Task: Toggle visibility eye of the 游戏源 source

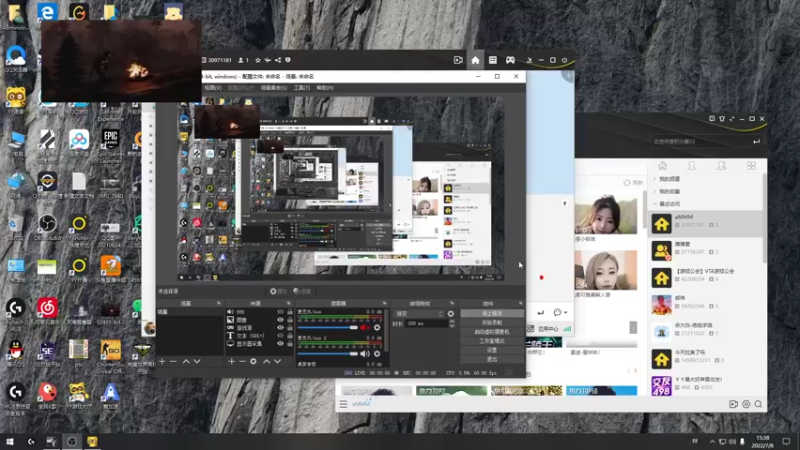Action: (x=280, y=328)
